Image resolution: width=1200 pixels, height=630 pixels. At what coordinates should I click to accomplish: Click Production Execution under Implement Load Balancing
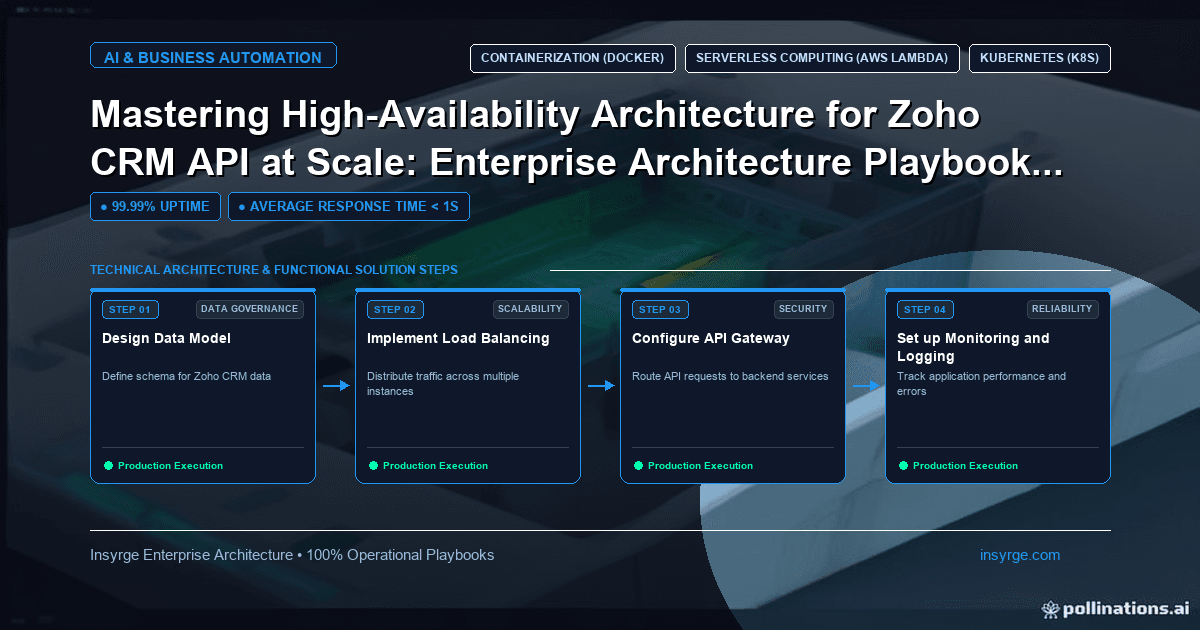pyautogui.click(x=435, y=466)
